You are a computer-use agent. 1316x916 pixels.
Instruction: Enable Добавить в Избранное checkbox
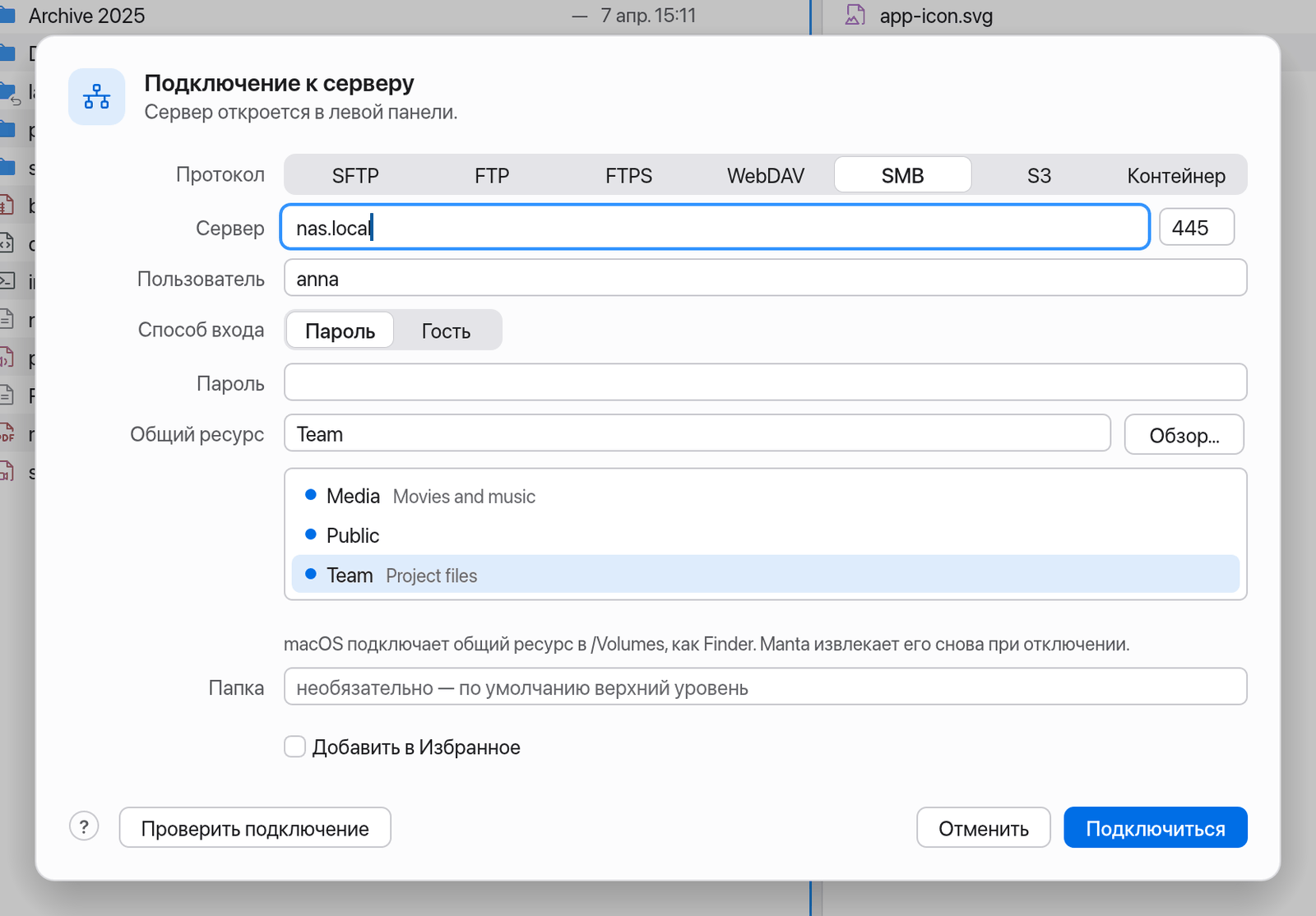click(x=294, y=747)
